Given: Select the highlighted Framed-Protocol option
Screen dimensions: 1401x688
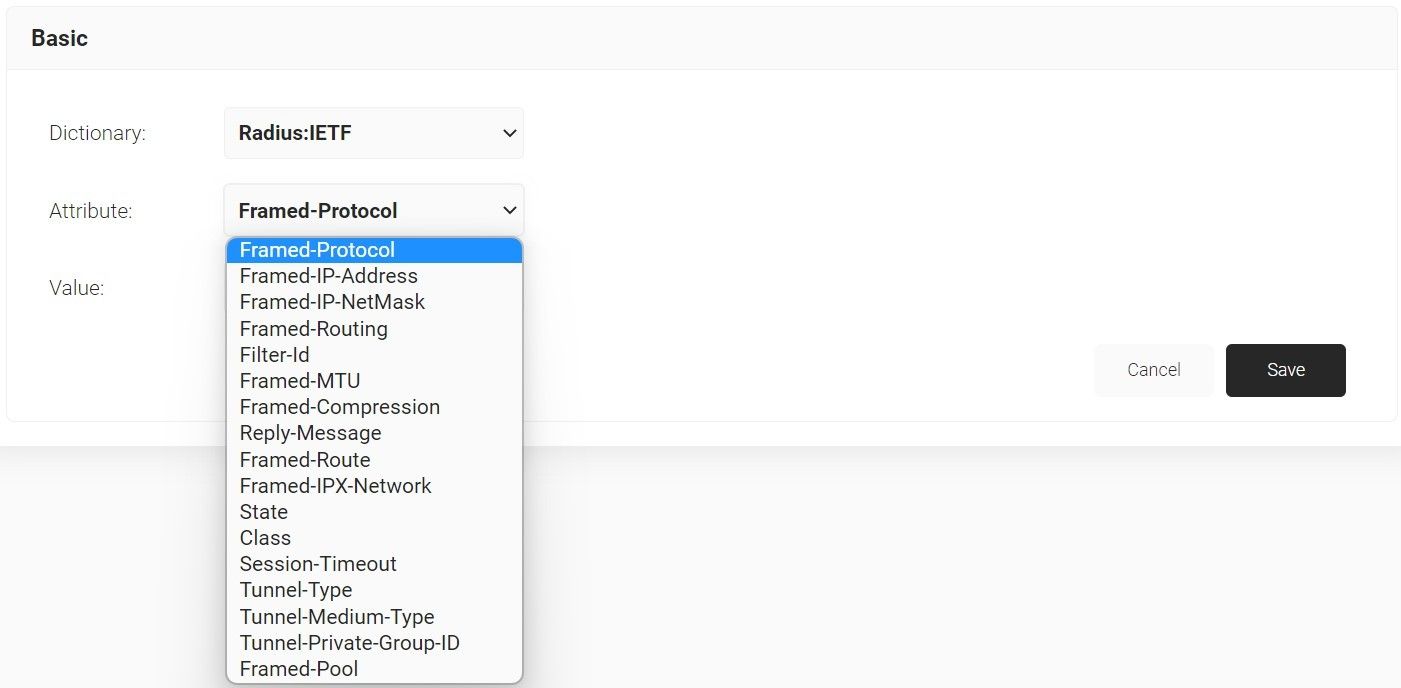Looking at the screenshot, I should coord(373,250).
